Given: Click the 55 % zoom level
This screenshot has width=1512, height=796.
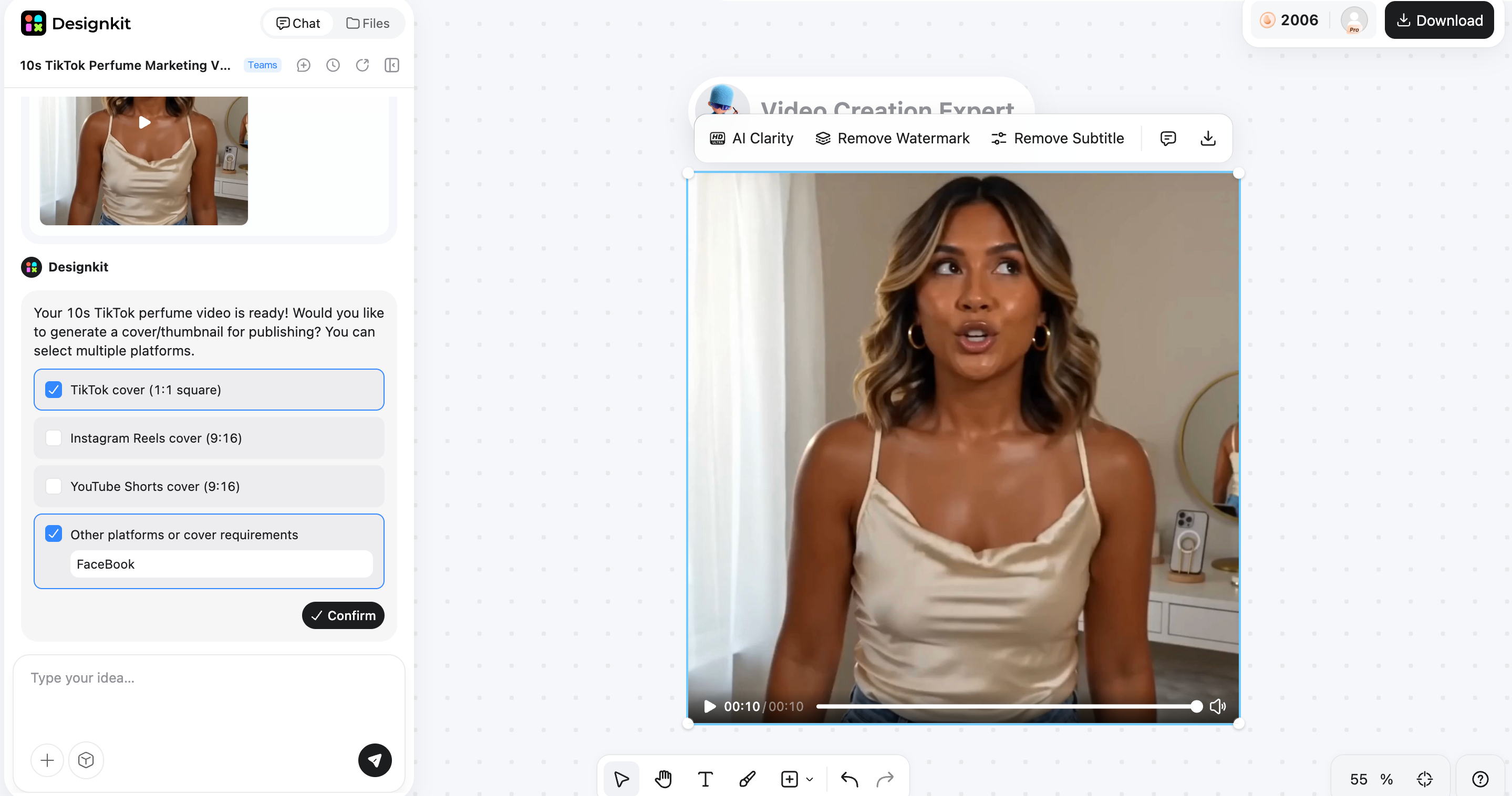Looking at the screenshot, I should tap(1372, 779).
